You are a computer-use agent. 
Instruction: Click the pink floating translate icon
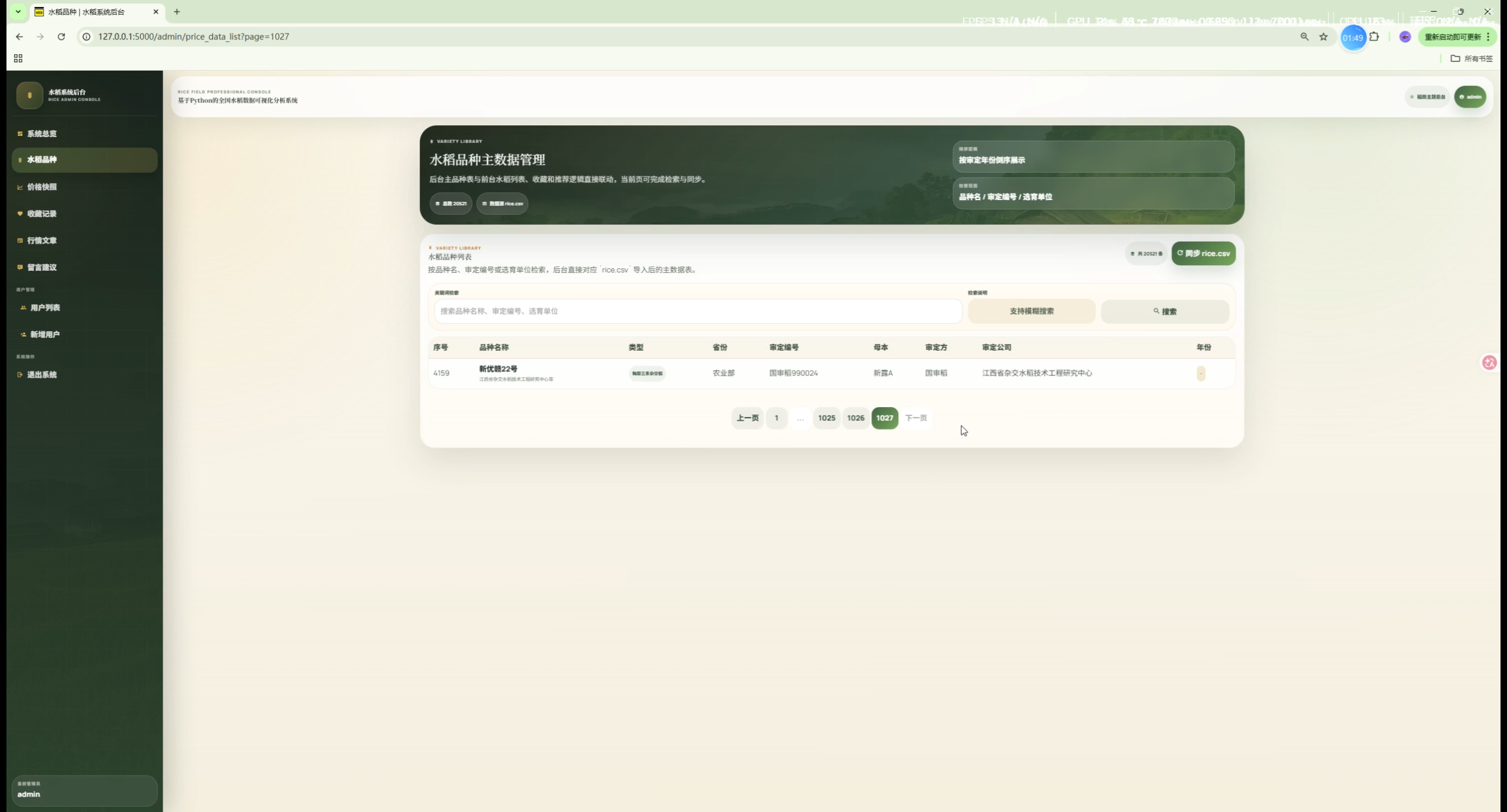click(1489, 362)
